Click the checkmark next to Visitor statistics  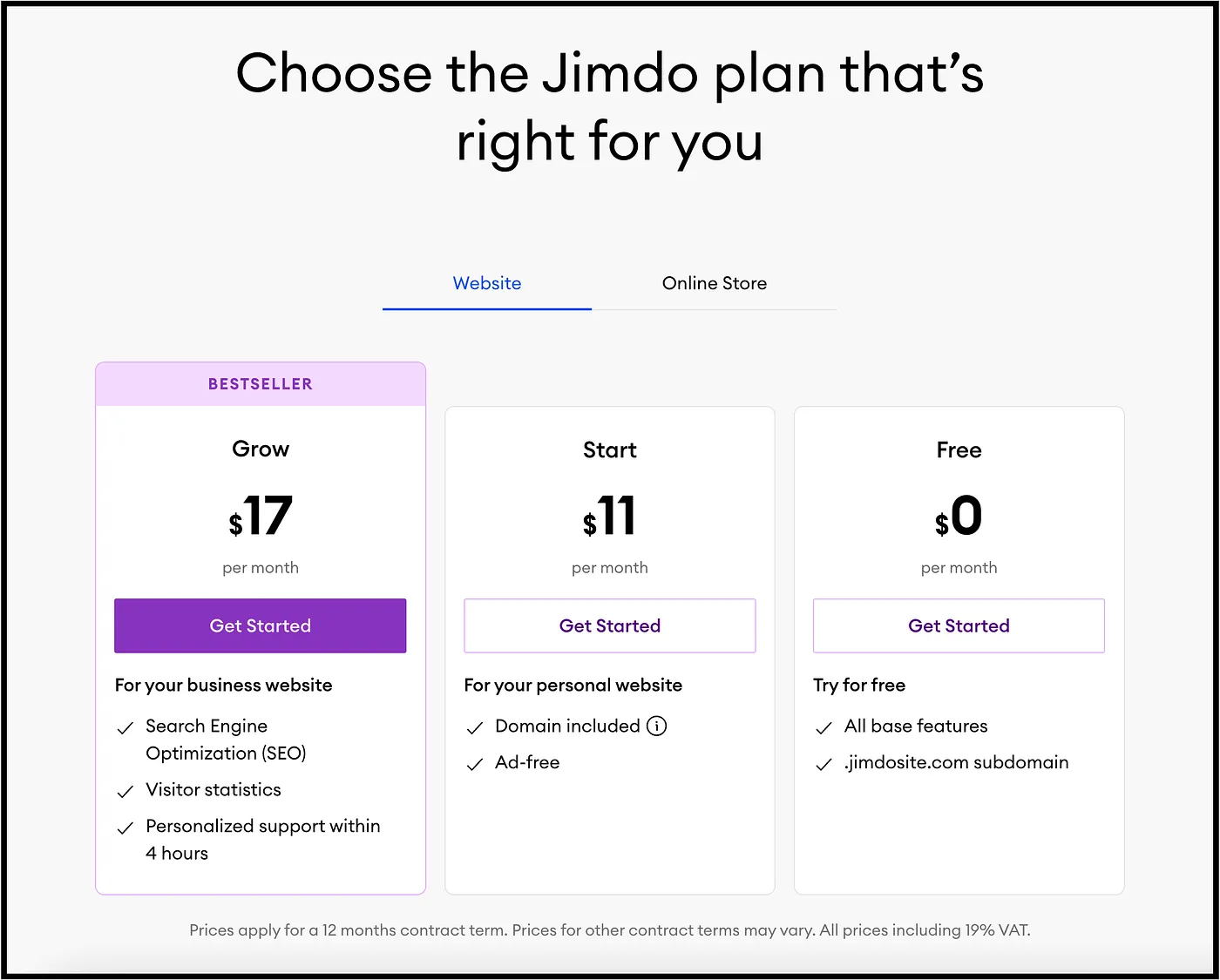pos(125,791)
